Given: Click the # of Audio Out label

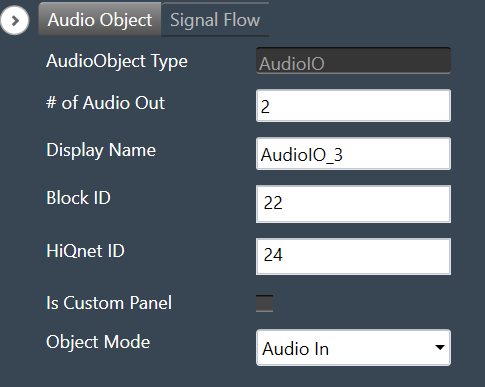Looking at the screenshot, I should coord(105,103).
